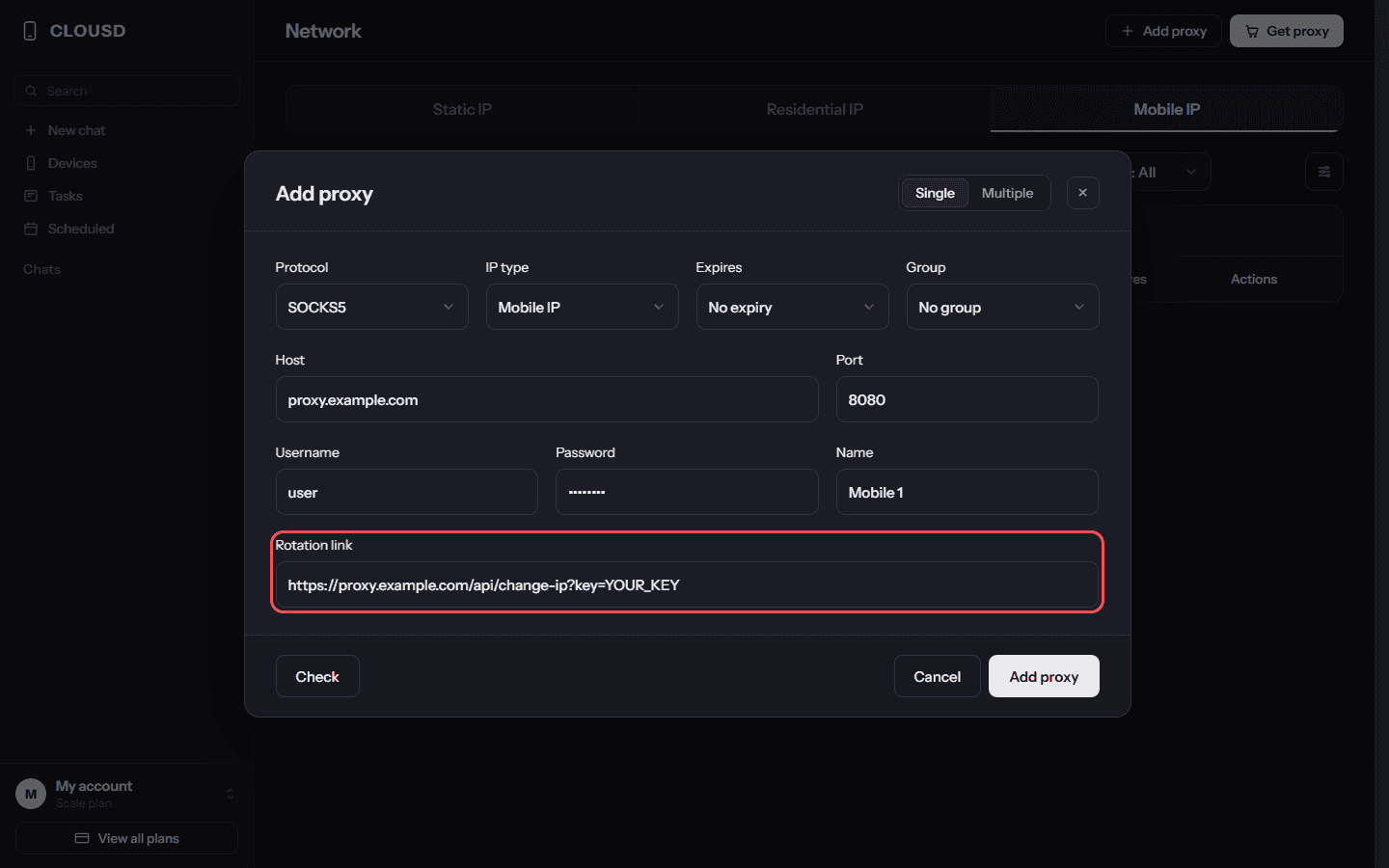Open the Expires dropdown showing No expiry
Viewport: 1389px width, 868px height.
tap(793, 307)
